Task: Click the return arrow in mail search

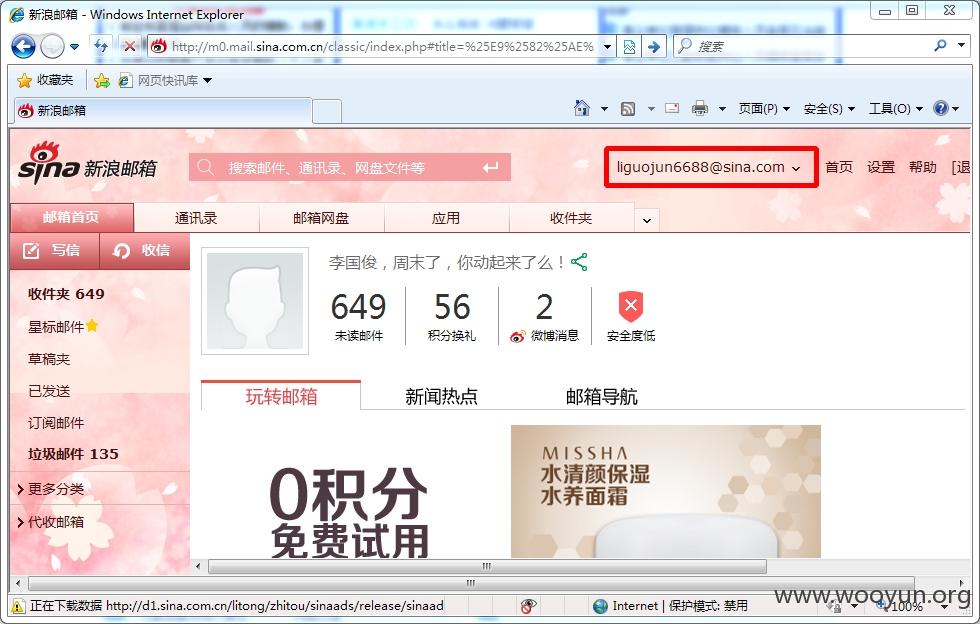Action: tap(491, 168)
